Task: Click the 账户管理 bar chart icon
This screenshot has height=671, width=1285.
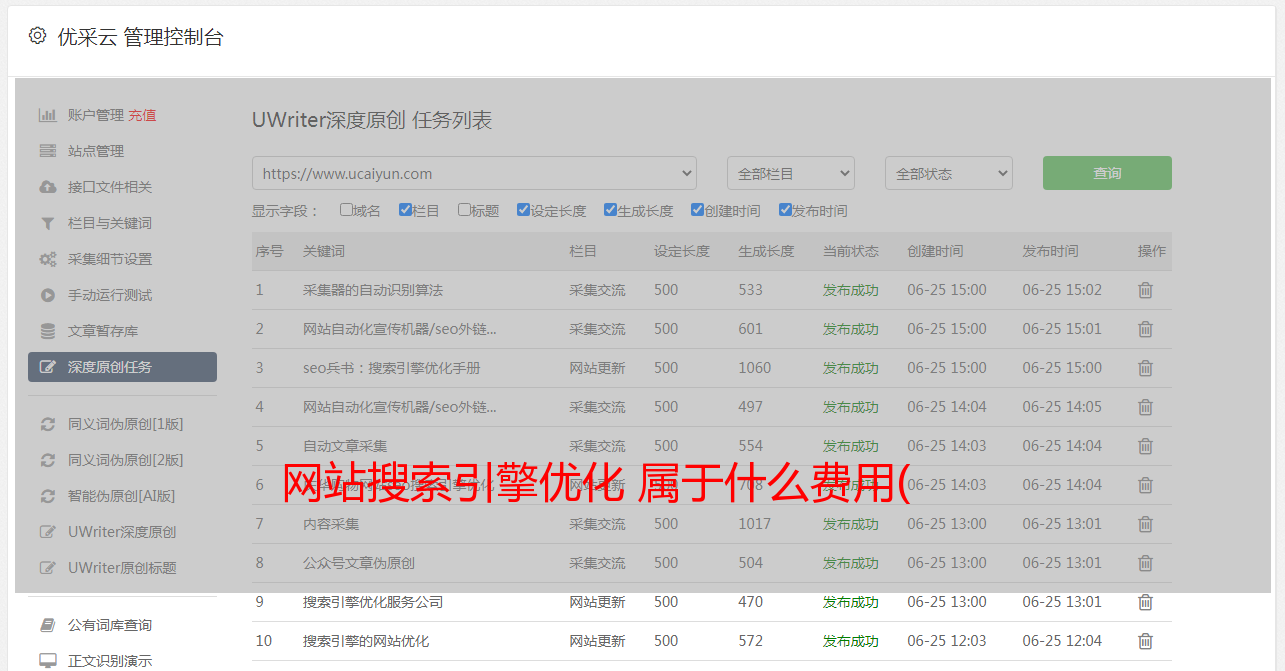Action: tap(47, 115)
